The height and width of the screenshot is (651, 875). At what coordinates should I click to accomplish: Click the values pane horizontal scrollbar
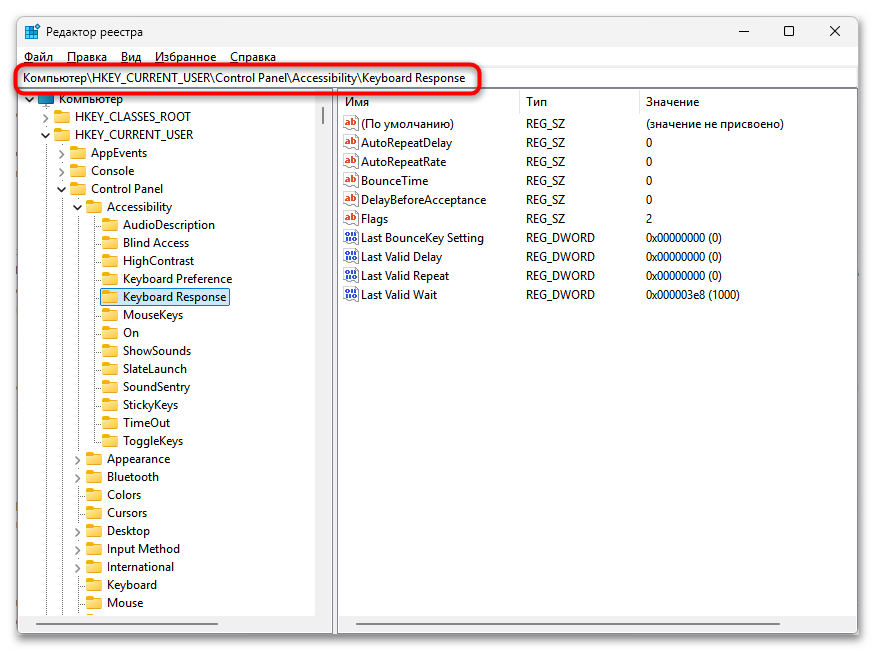[x=568, y=624]
